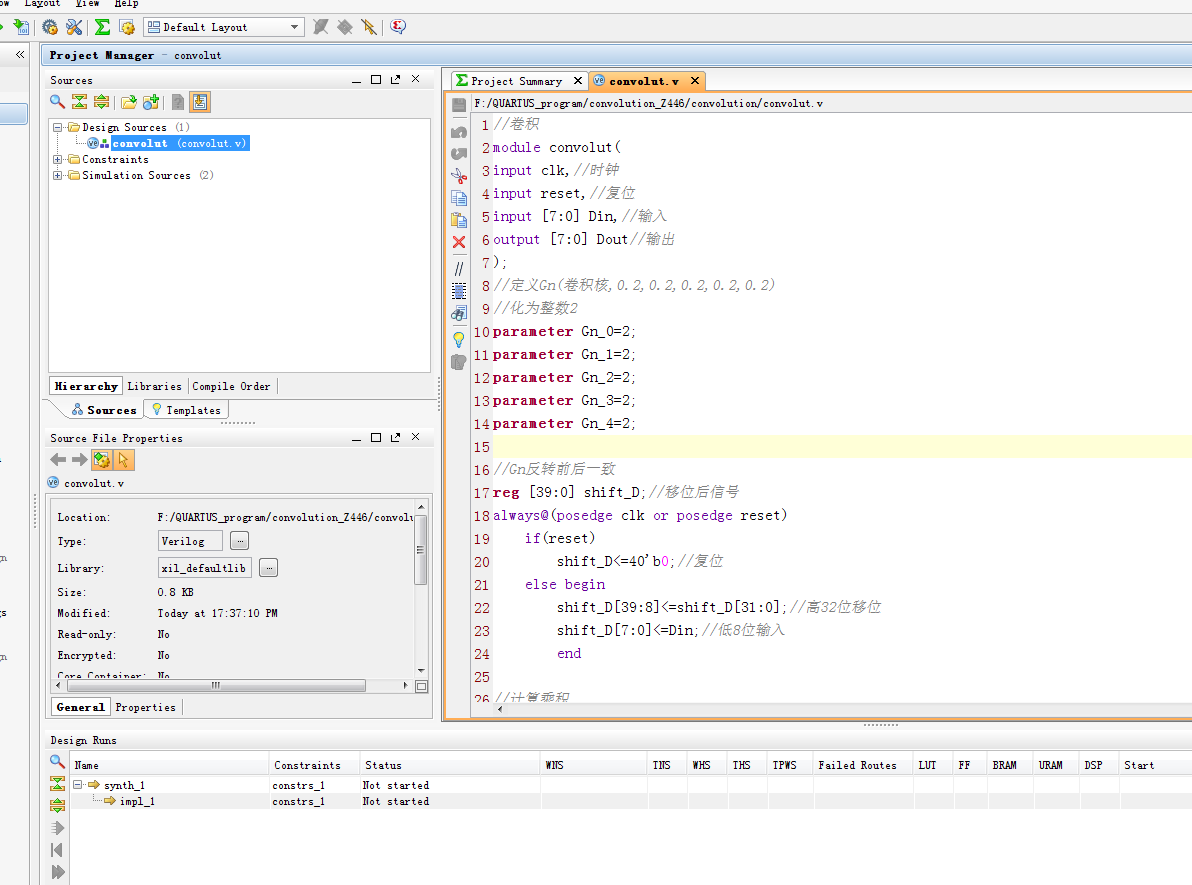The height and width of the screenshot is (885, 1192).
Task: Click the red X Delete icon in editor
Action: coord(459,242)
